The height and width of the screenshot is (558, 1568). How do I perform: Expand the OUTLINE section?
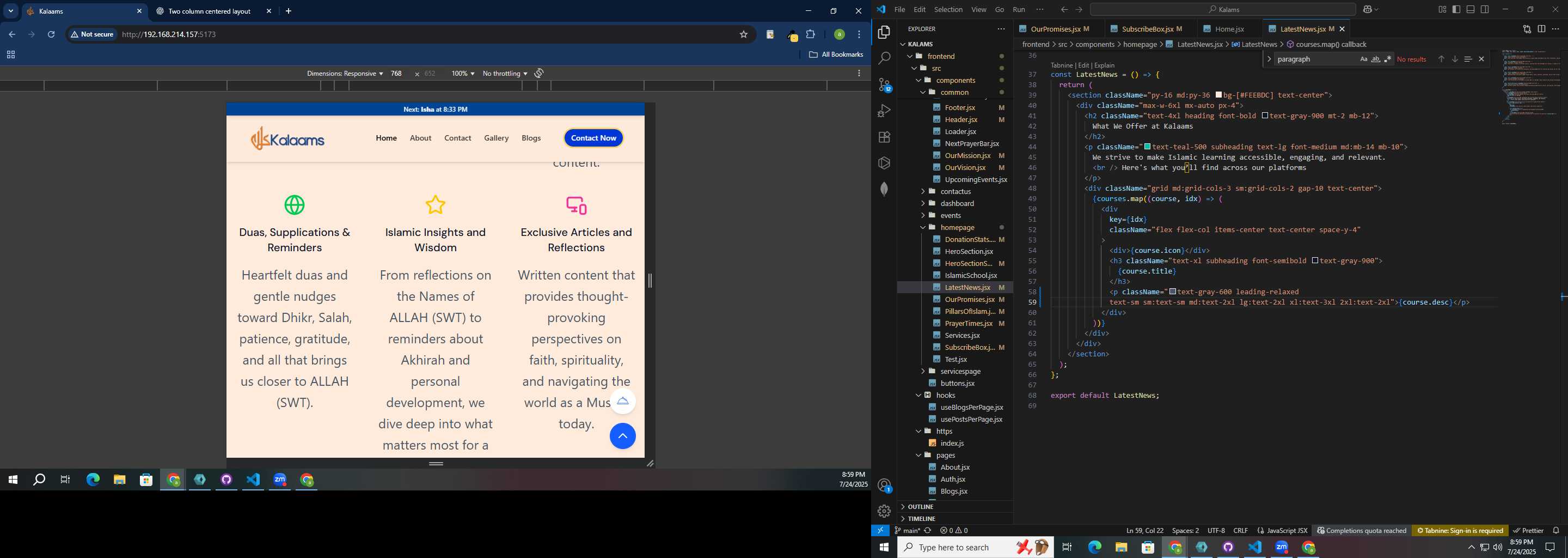tap(920, 507)
